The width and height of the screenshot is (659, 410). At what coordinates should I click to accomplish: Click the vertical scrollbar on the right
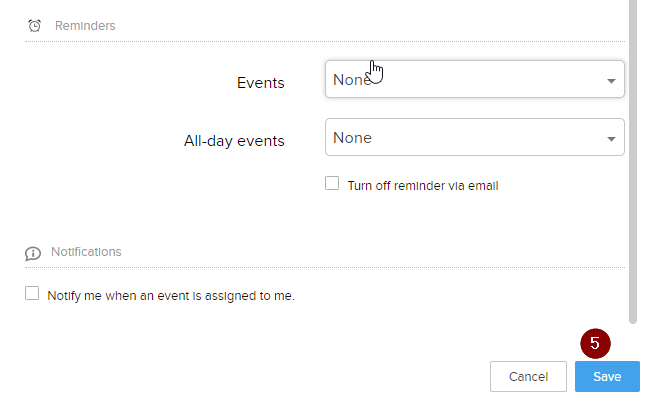click(632, 160)
